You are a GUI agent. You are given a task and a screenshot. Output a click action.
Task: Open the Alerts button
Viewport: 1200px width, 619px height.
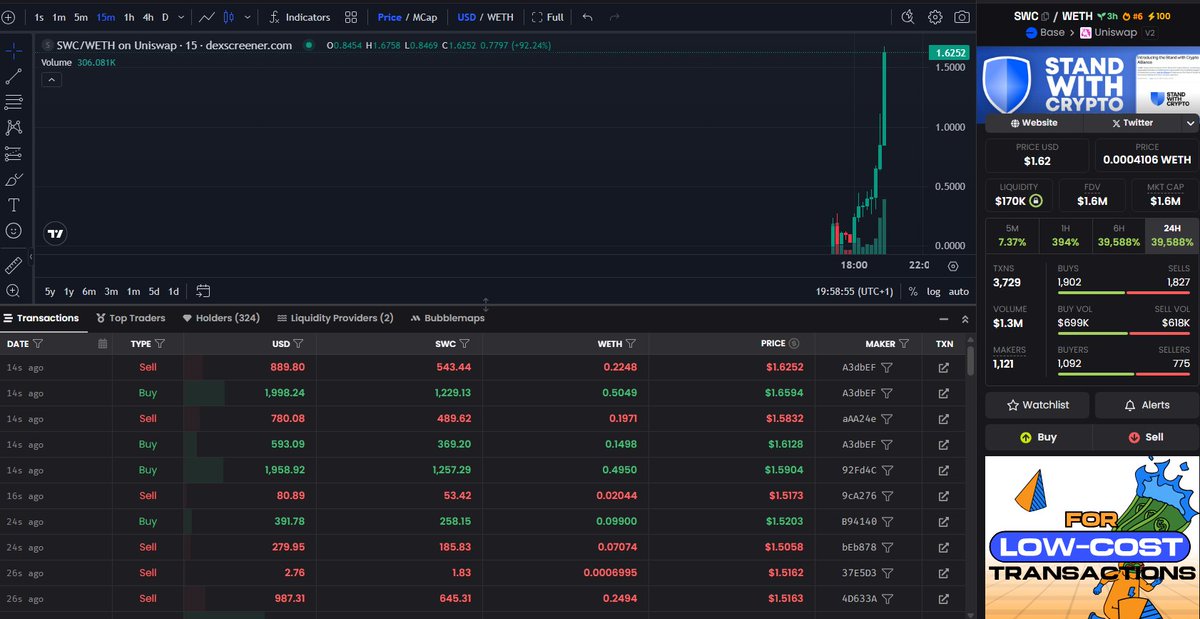[x=1146, y=405]
